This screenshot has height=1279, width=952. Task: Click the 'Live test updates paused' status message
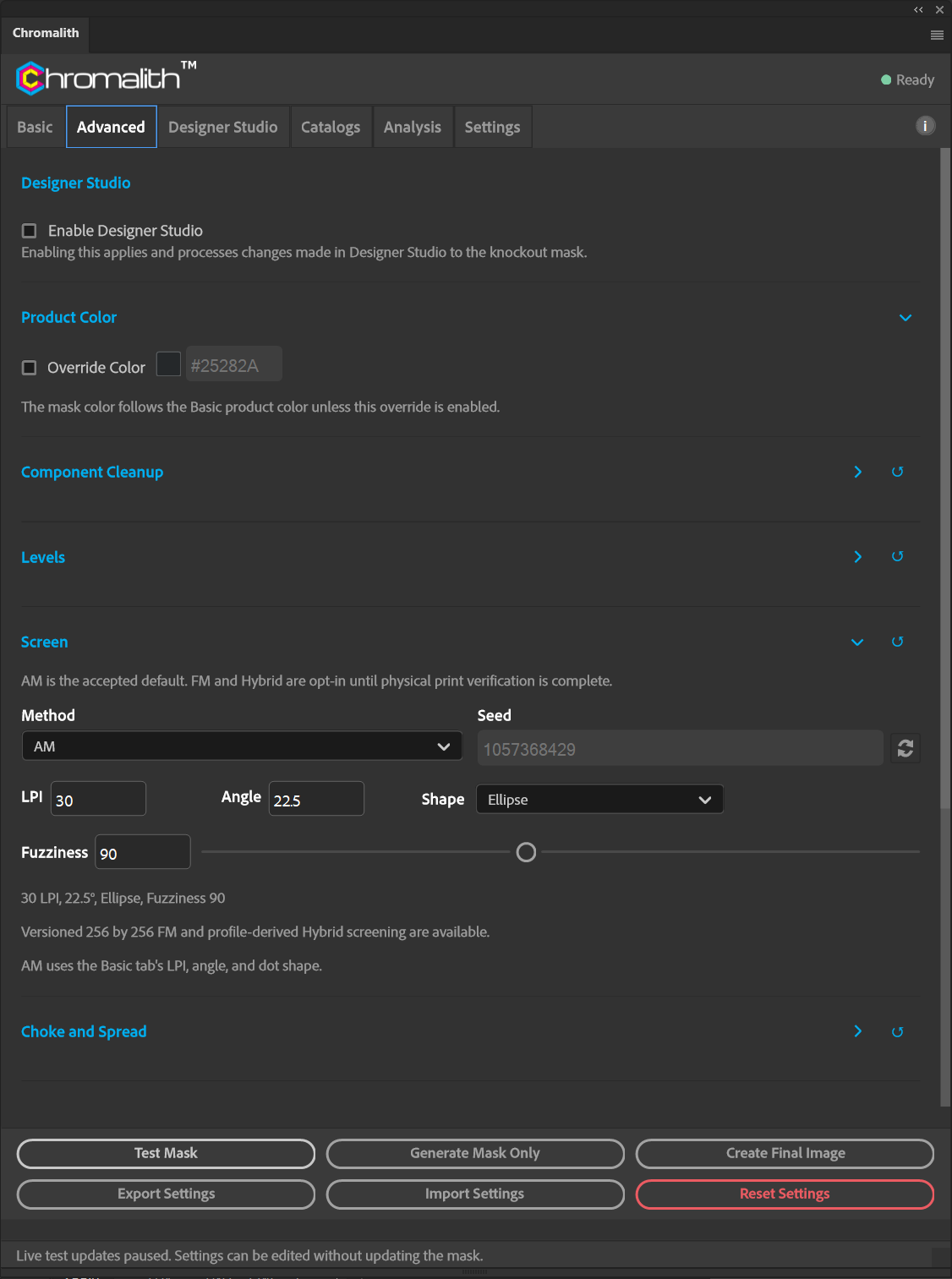tap(249, 1255)
